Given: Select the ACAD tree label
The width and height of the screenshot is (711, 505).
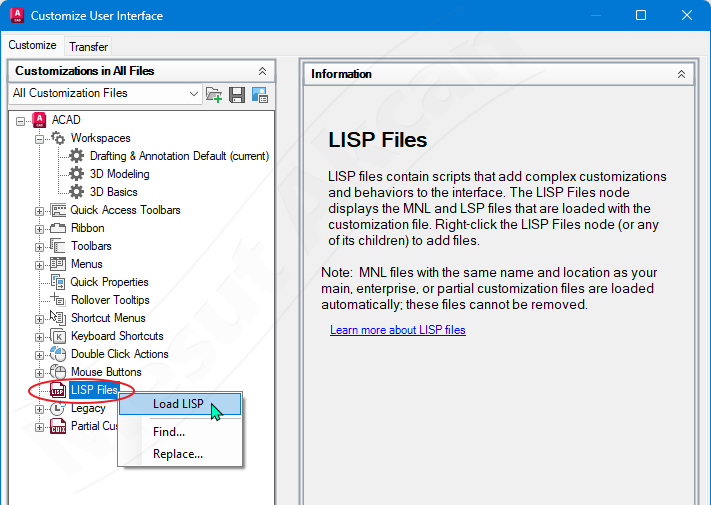Looking at the screenshot, I should click(x=66, y=120).
